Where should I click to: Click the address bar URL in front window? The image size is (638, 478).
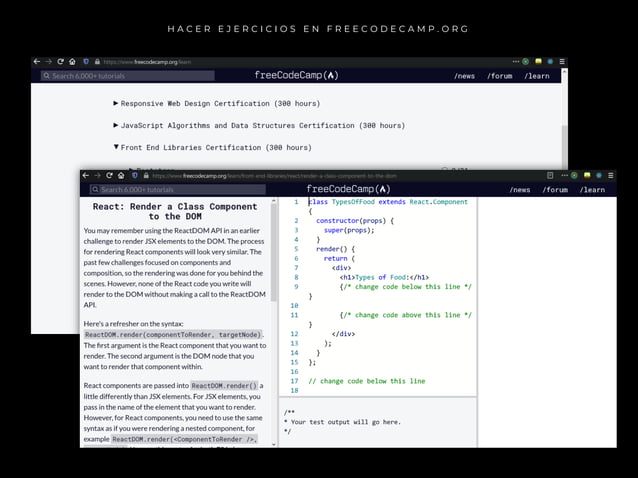[275, 176]
